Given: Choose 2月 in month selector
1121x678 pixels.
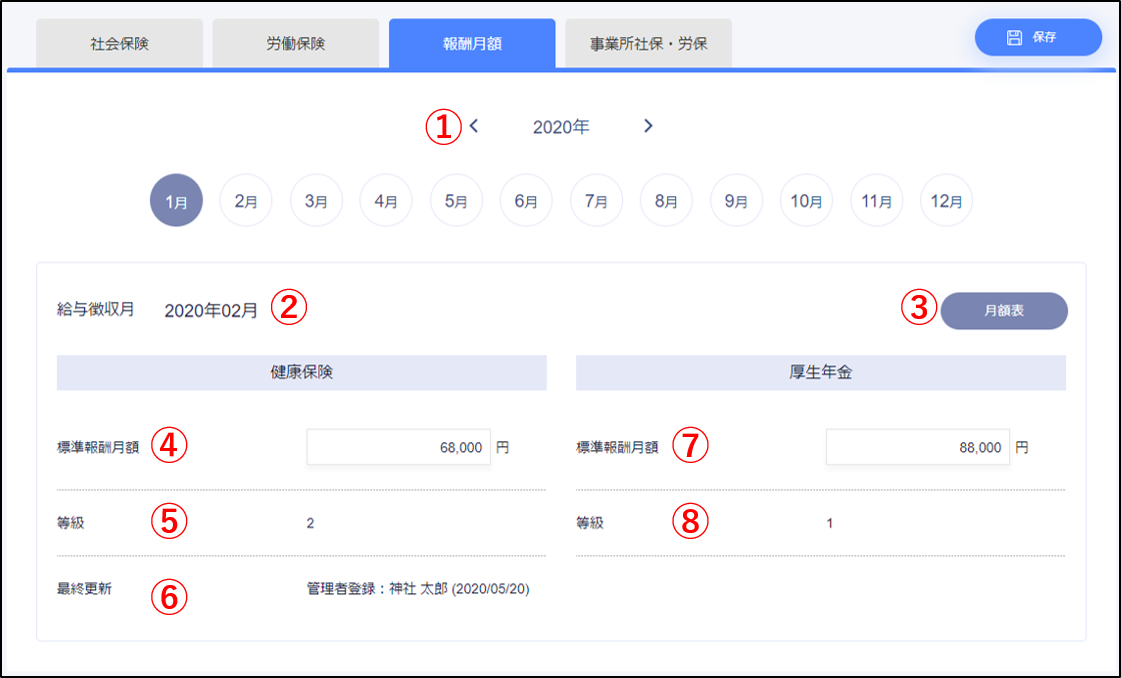Looking at the screenshot, I should [x=246, y=201].
